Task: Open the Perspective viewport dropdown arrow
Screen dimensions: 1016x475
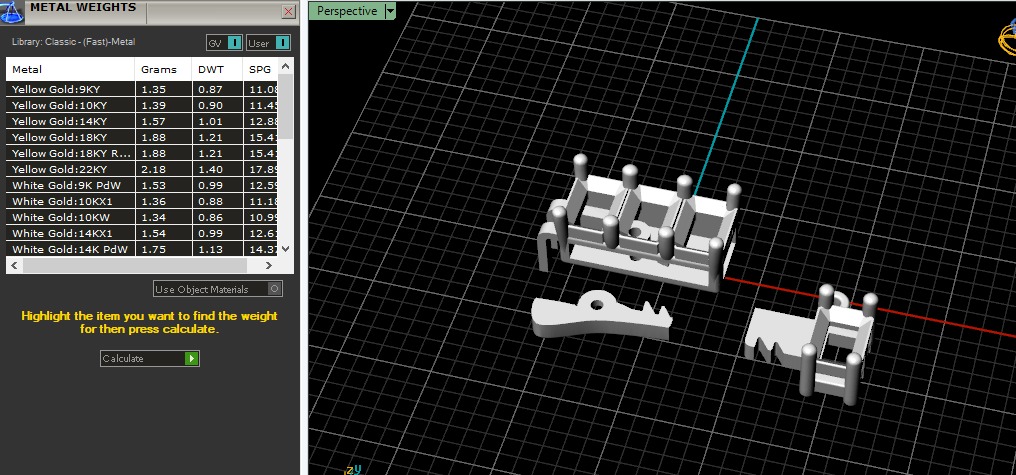Action: coord(389,11)
